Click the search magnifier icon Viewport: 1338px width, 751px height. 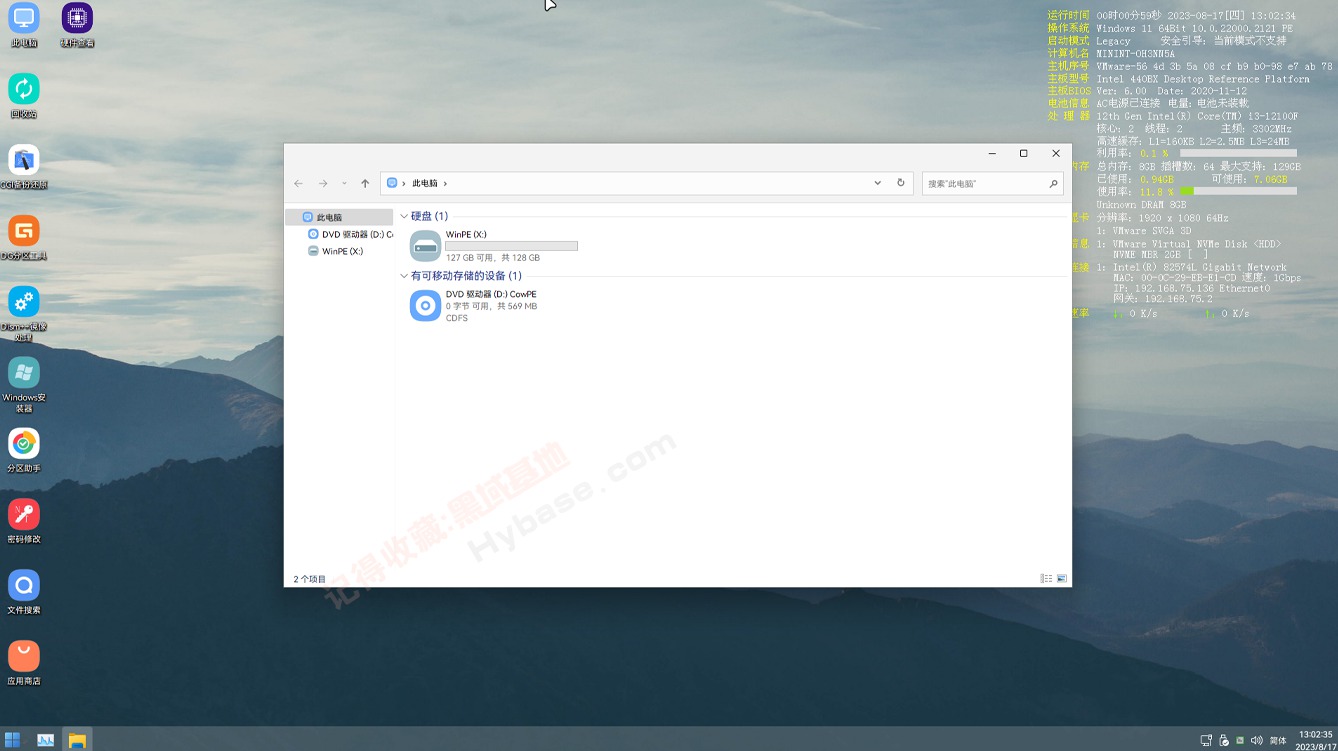(1053, 184)
